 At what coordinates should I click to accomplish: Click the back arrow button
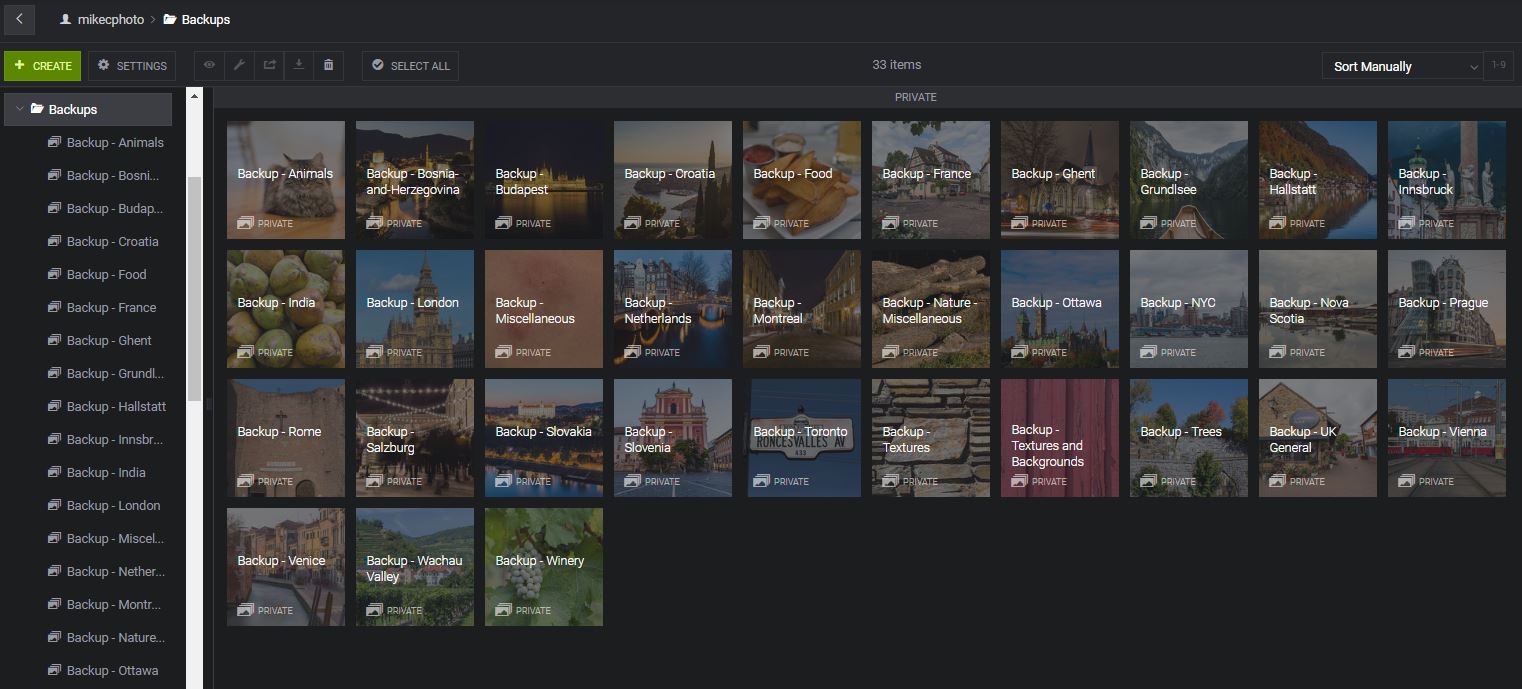tap(19, 19)
